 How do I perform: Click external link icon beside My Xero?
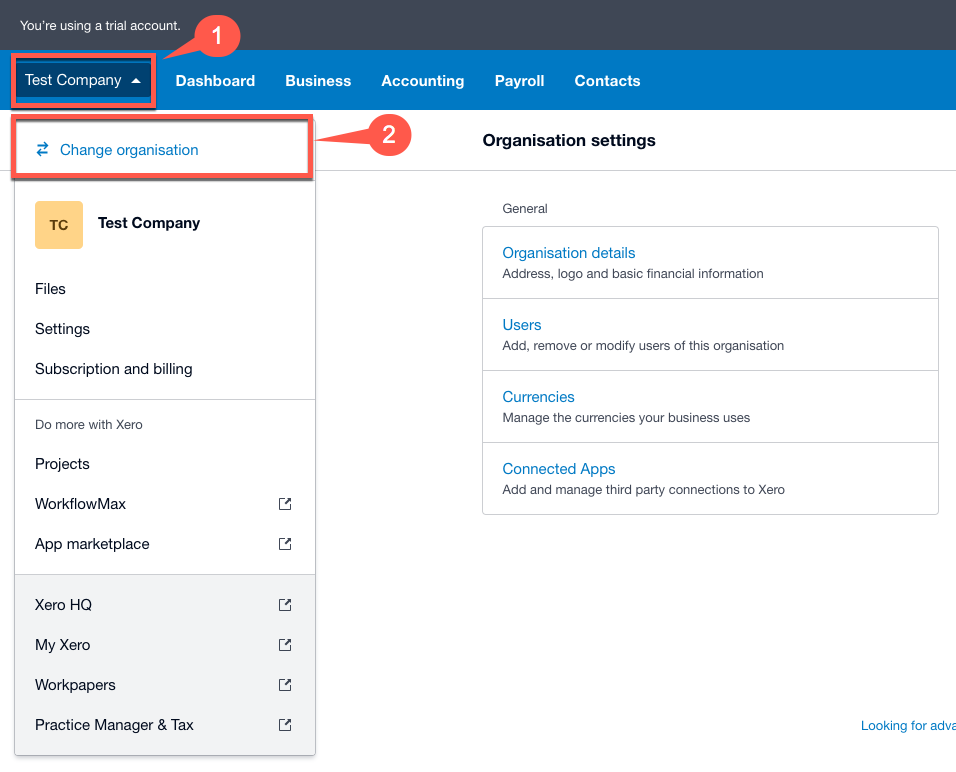[285, 645]
